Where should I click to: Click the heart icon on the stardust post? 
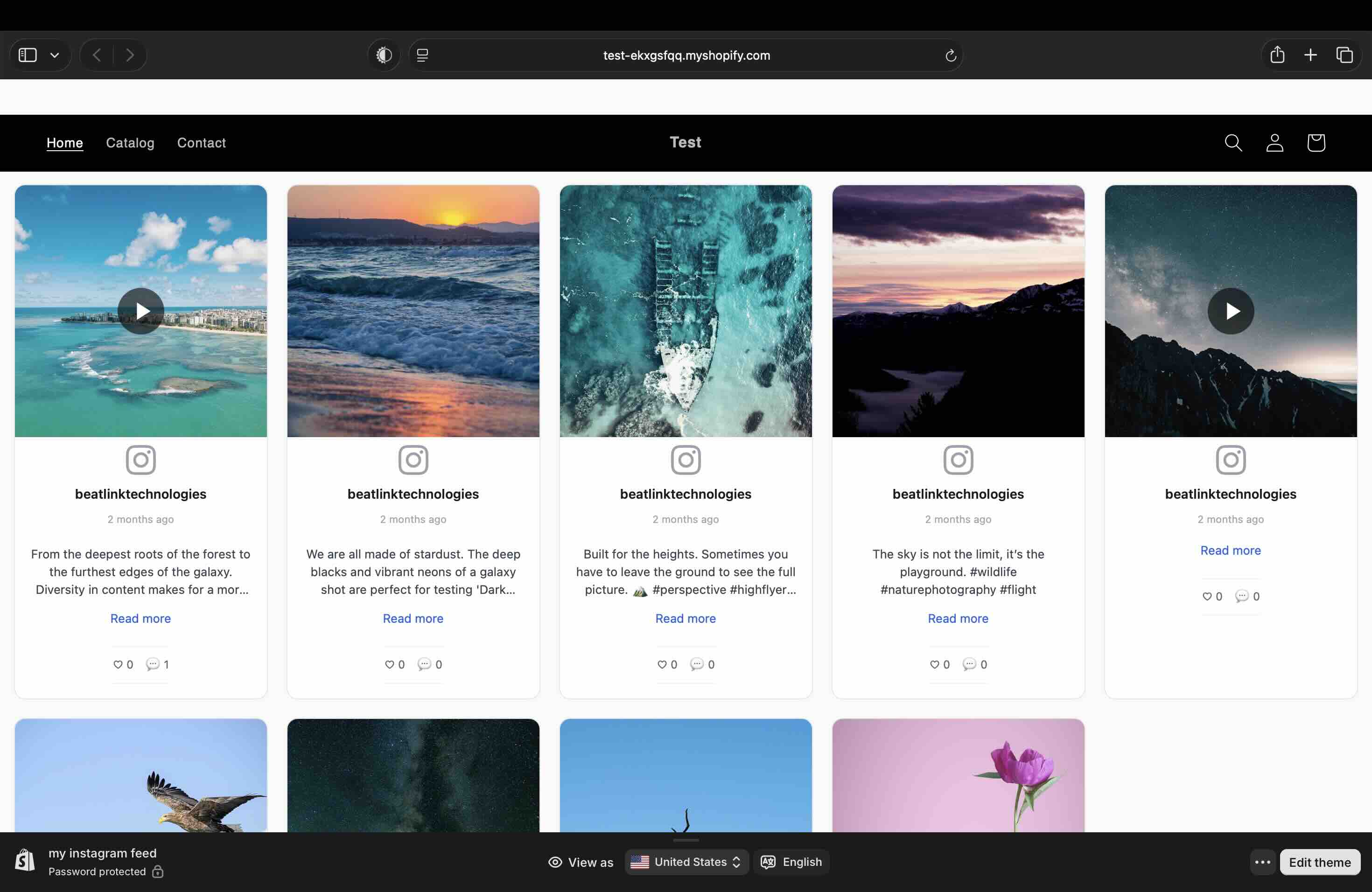pos(390,664)
